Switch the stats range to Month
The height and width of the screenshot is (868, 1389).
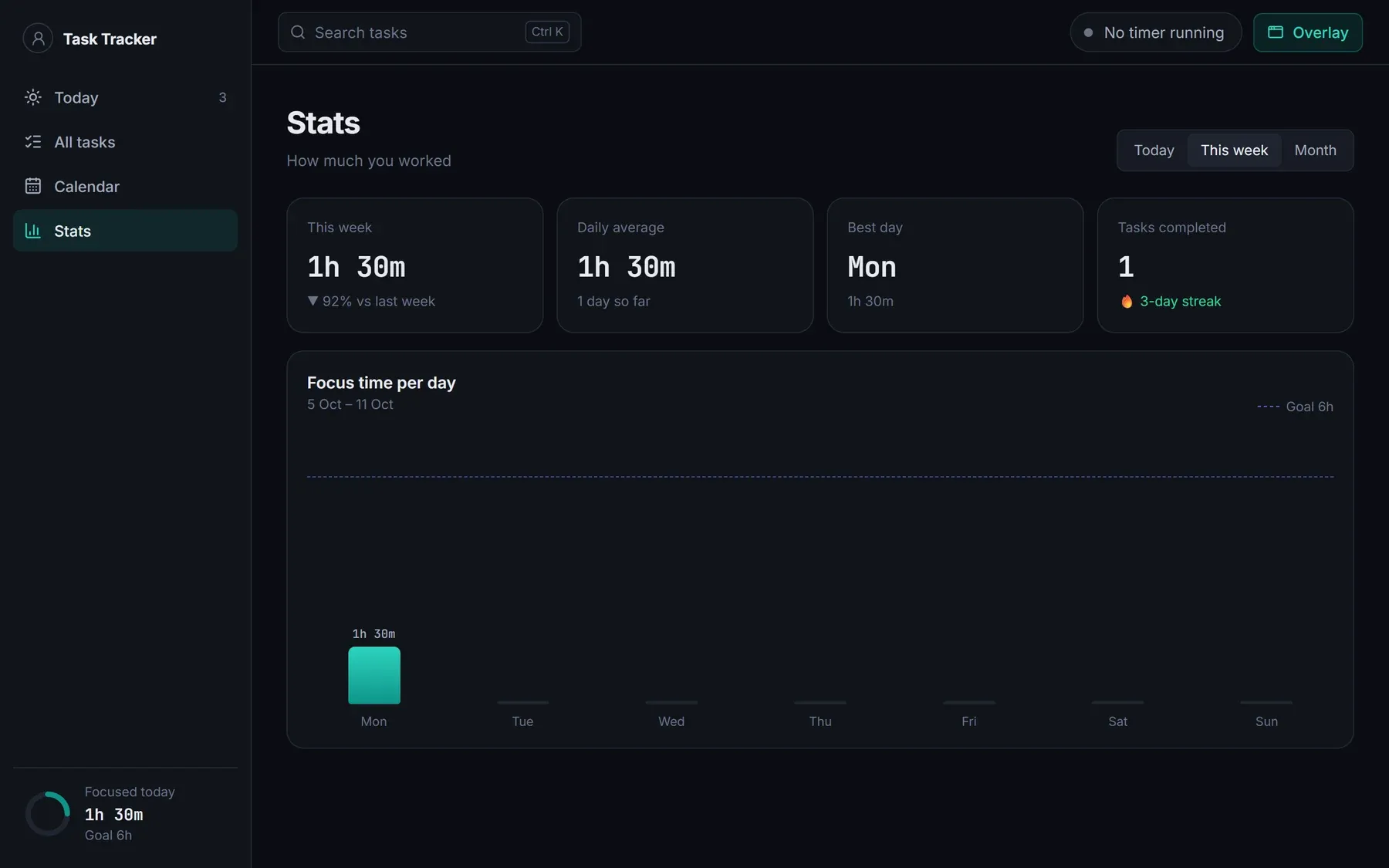pyautogui.click(x=1315, y=150)
